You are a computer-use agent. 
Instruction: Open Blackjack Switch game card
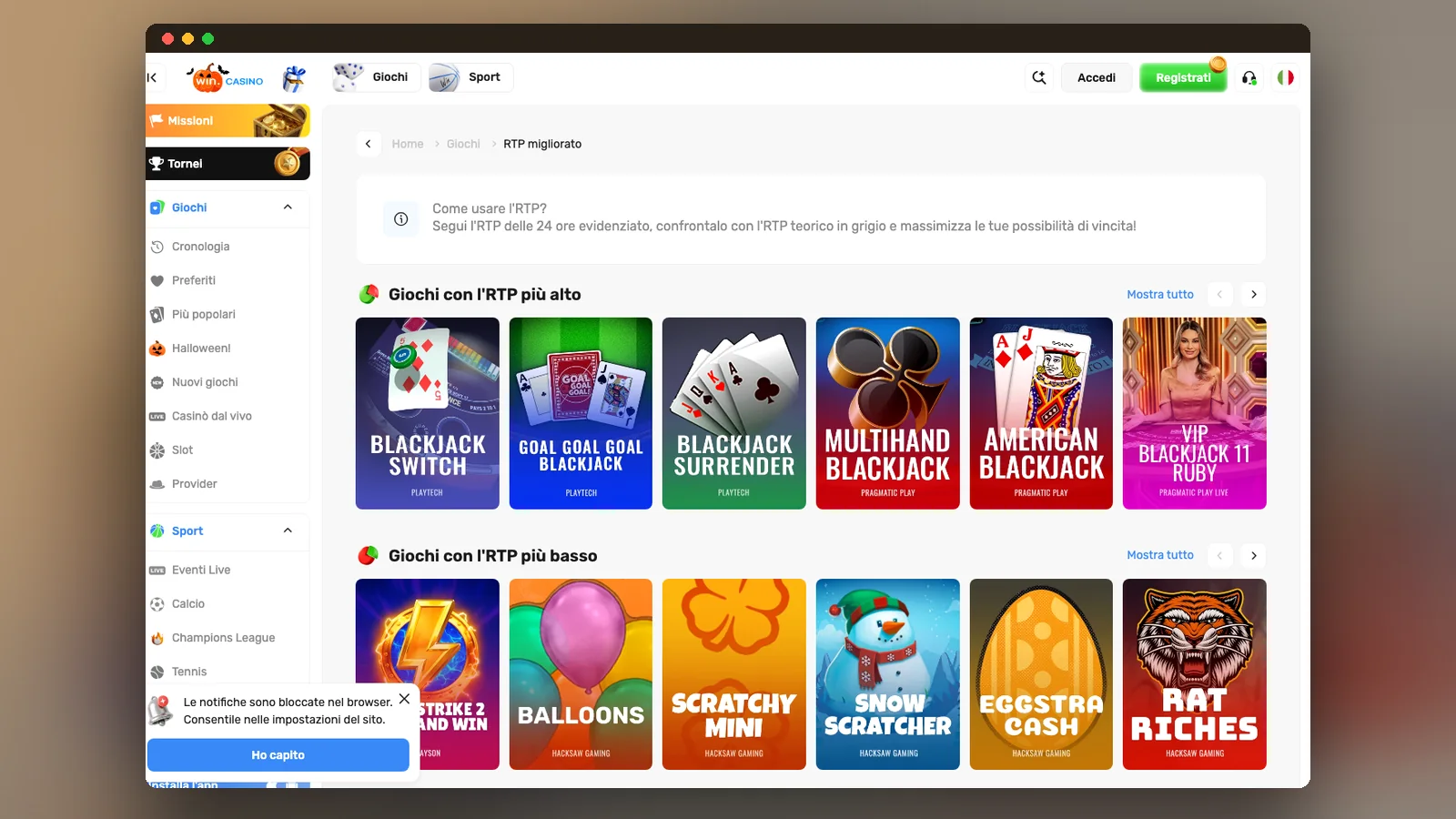click(x=428, y=413)
